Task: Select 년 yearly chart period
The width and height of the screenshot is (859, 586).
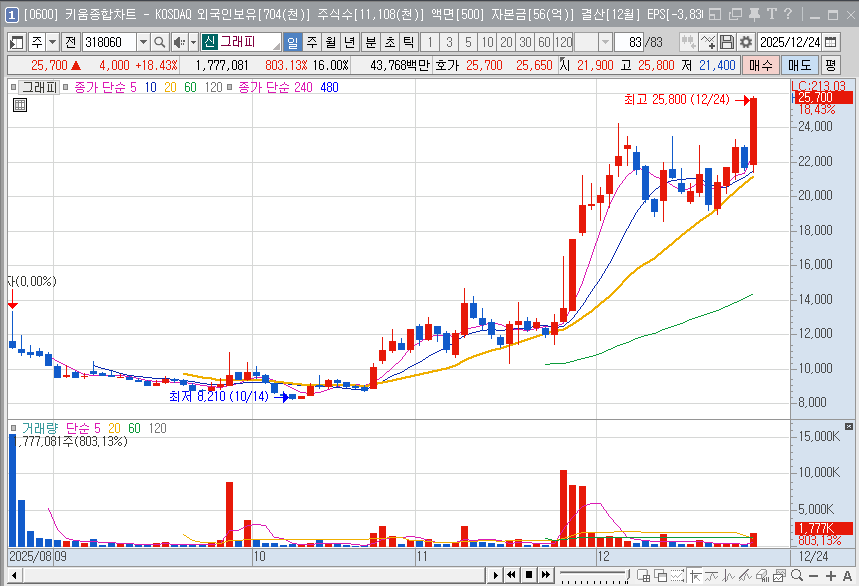Action: pyautogui.click(x=350, y=42)
